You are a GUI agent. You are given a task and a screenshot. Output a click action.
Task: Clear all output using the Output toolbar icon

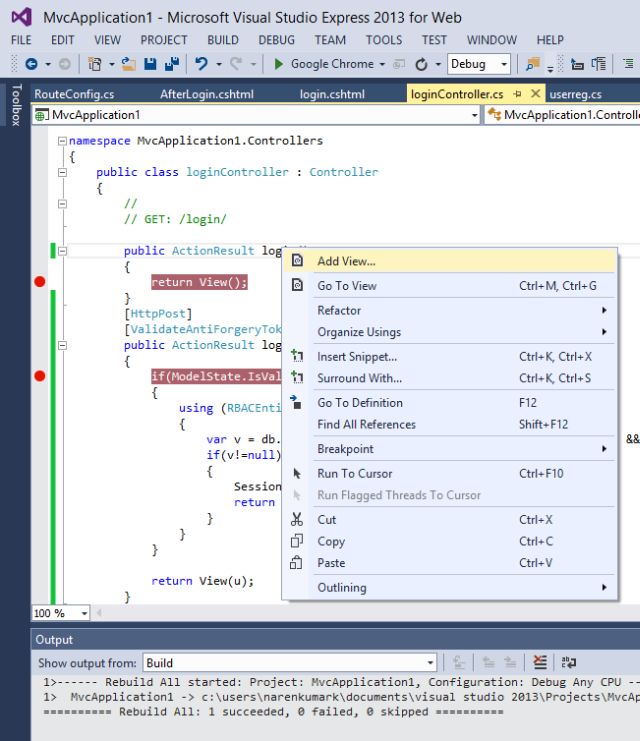click(x=540, y=662)
